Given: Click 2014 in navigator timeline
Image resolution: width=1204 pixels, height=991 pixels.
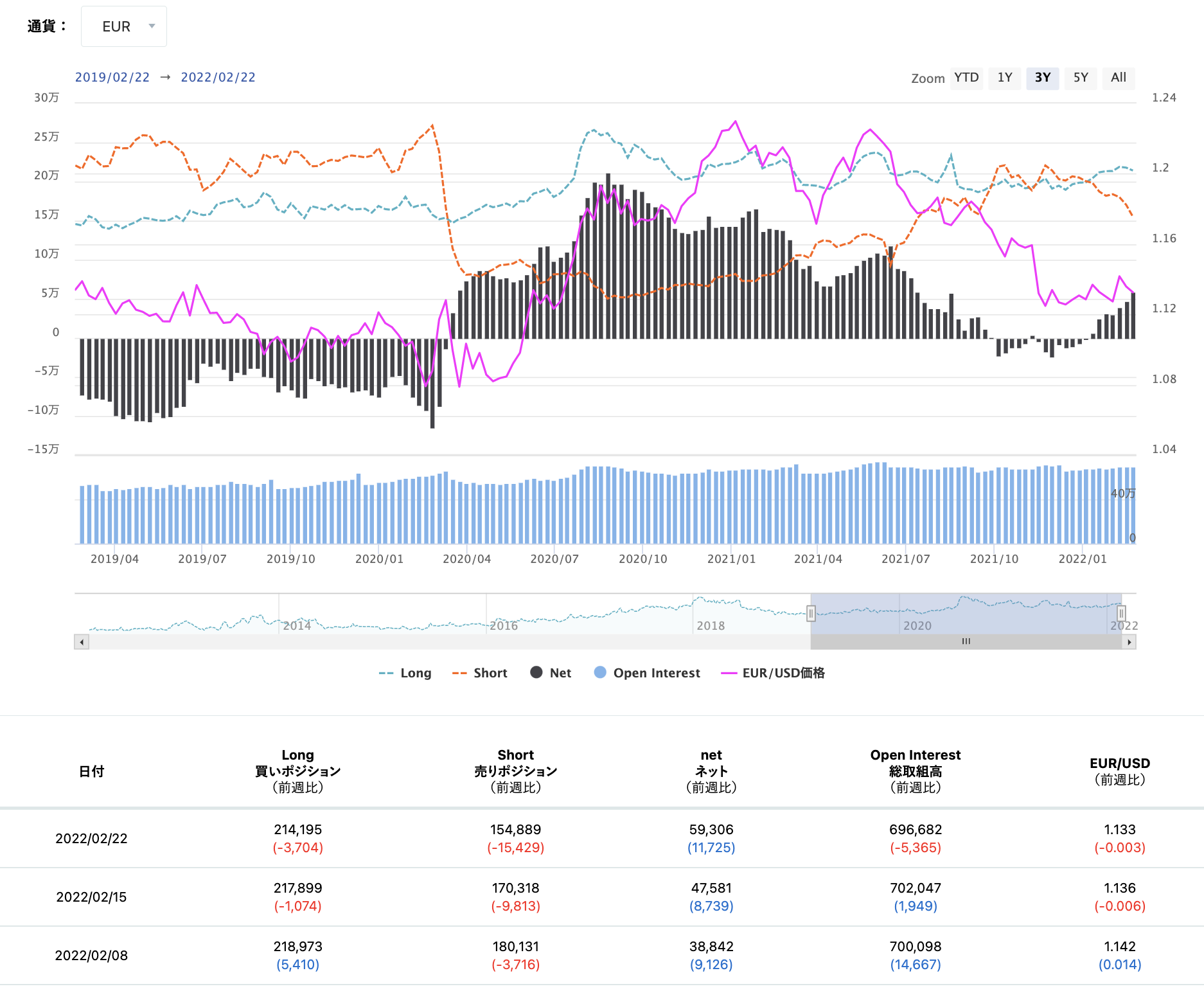Looking at the screenshot, I should pos(297,625).
